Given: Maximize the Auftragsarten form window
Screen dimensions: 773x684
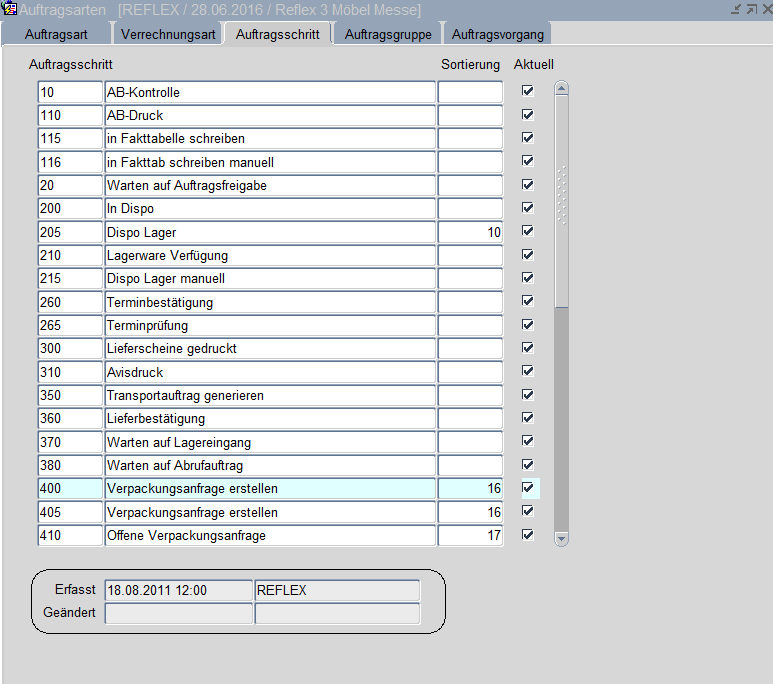Looking at the screenshot, I should pyautogui.click(x=750, y=9).
